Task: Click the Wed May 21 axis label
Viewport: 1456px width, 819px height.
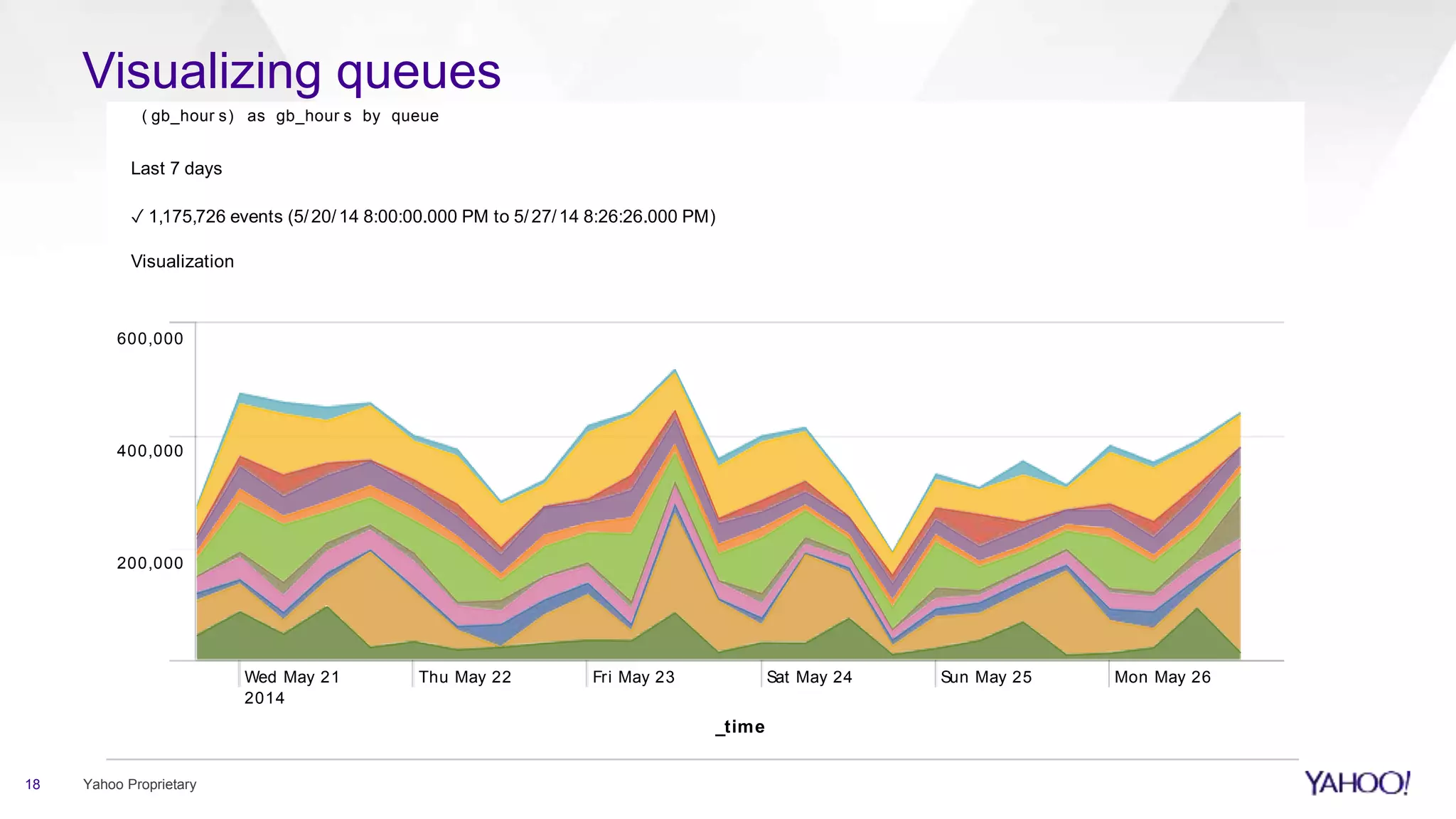Action: click(291, 677)
